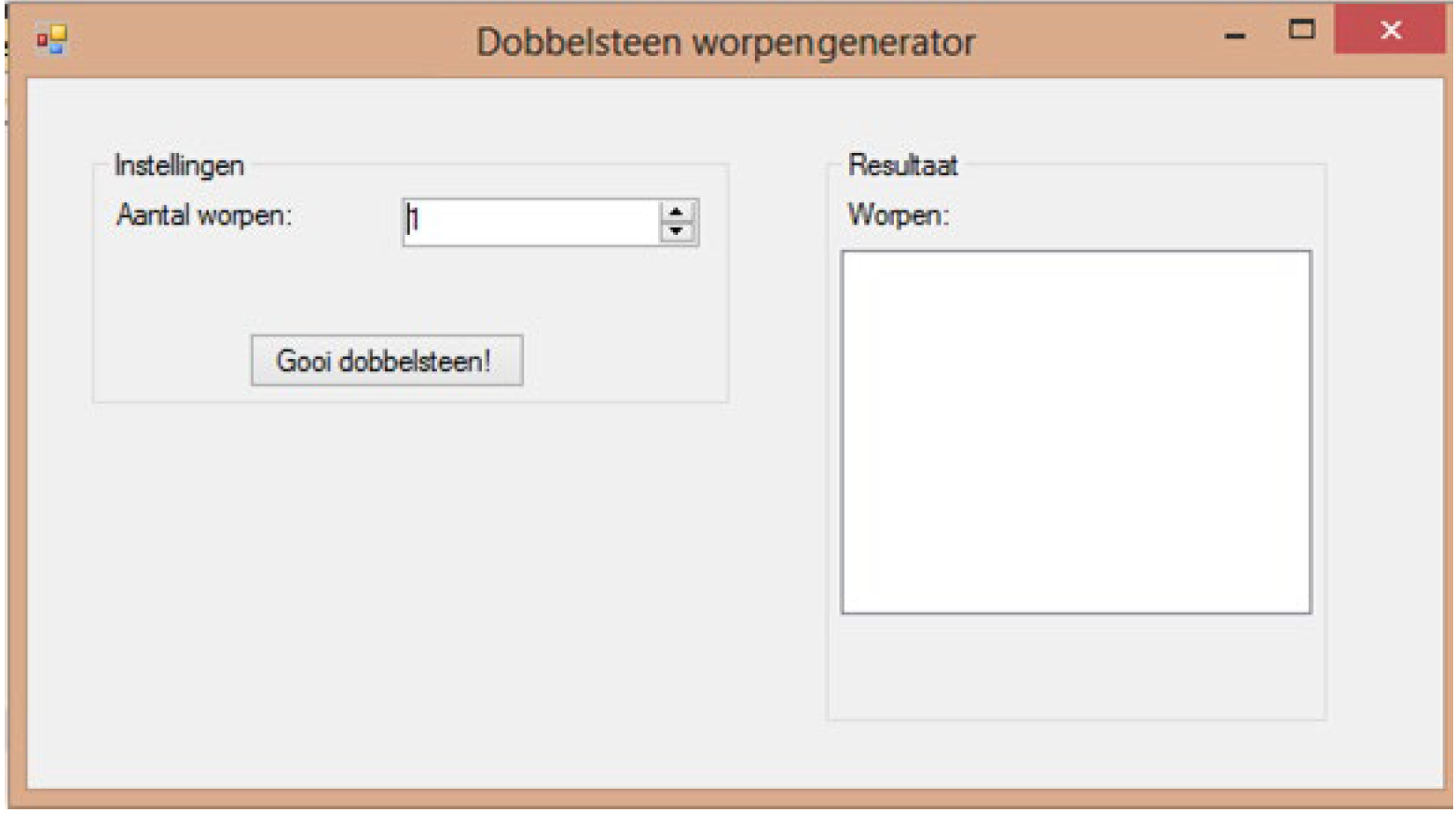Viewport: 1456px width, 813px height.
Task: Click the 'Resultaat' group title
Action: pyautogui.click(x=902, y=165)
